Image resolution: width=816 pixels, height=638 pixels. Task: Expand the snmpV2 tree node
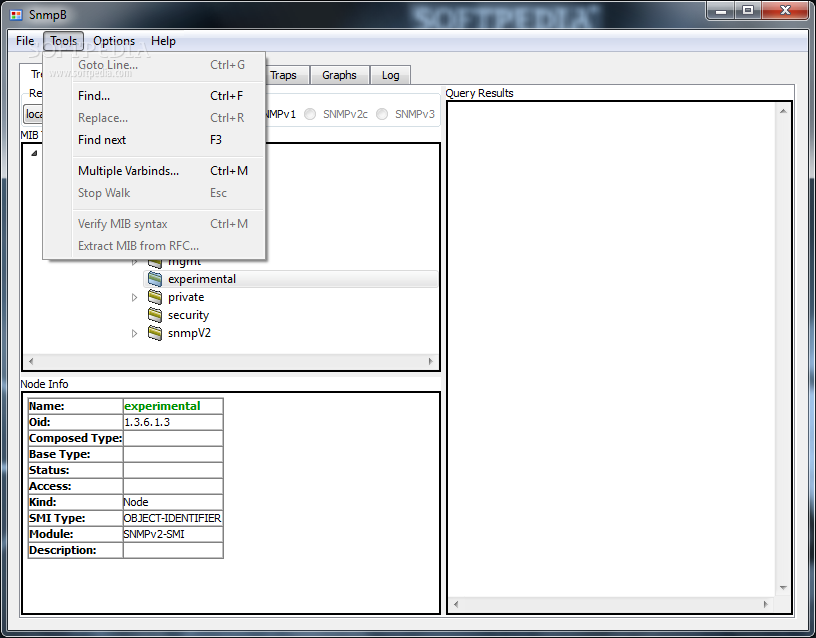(134, 333)
